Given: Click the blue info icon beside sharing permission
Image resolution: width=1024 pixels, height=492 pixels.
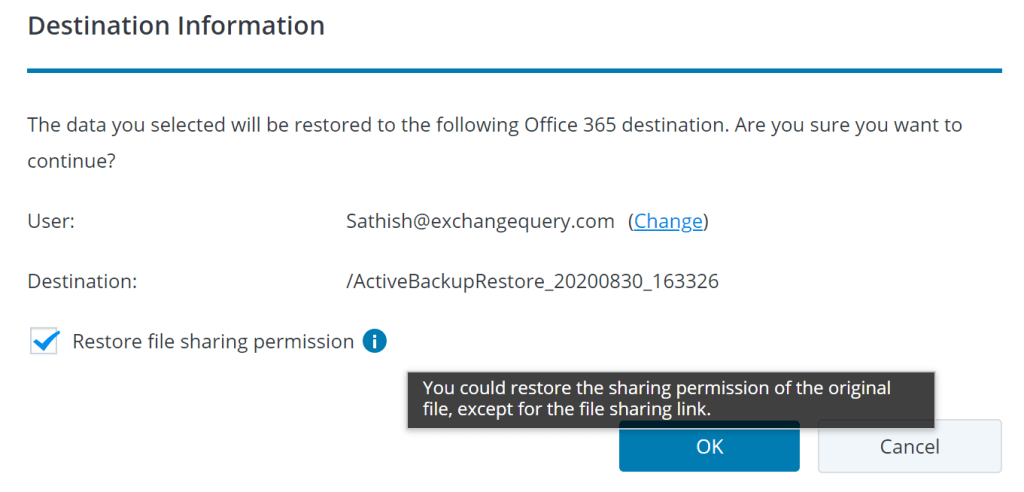Looking at the screenshot, I should coord(375,342).
